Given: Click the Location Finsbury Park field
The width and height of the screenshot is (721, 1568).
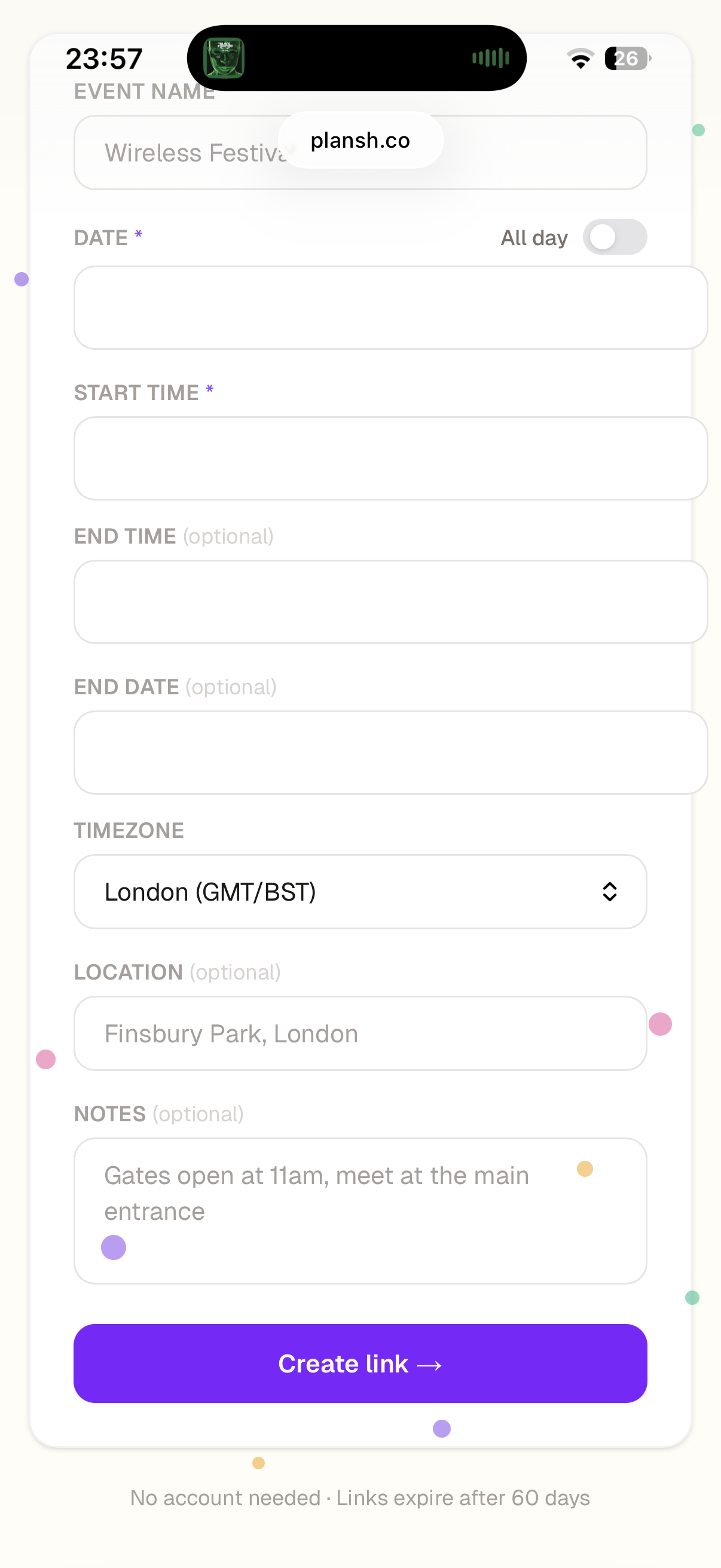Looking at the screenshot, I should [x=360, y=1033].
